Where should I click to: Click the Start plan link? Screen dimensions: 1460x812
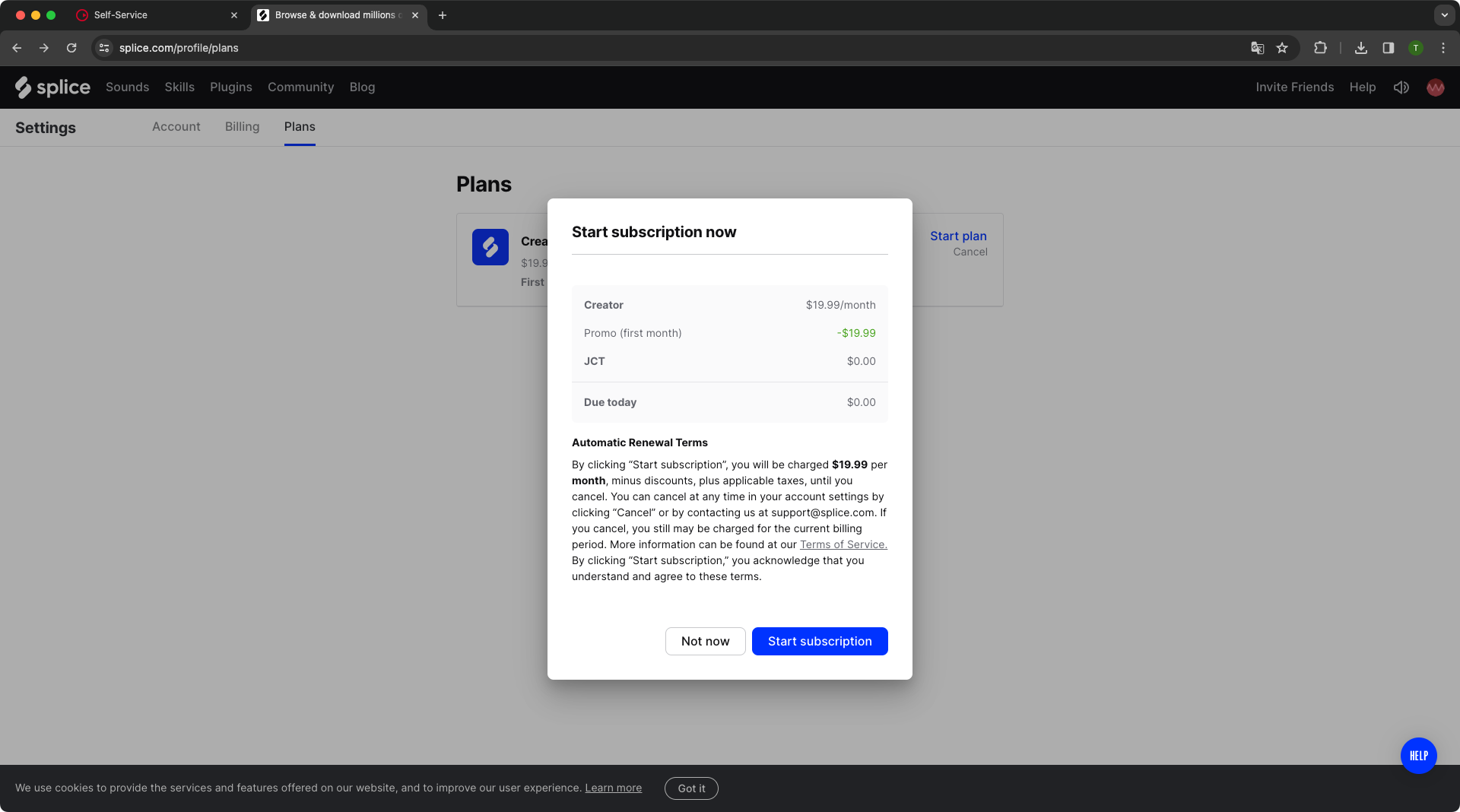(x=958, y=236)
